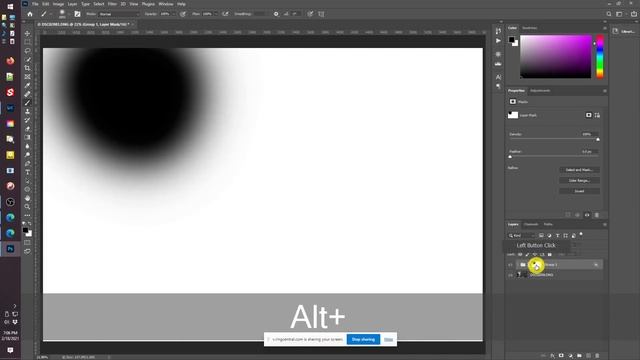
Task: Select the Move tool
Action: [27, 33]
